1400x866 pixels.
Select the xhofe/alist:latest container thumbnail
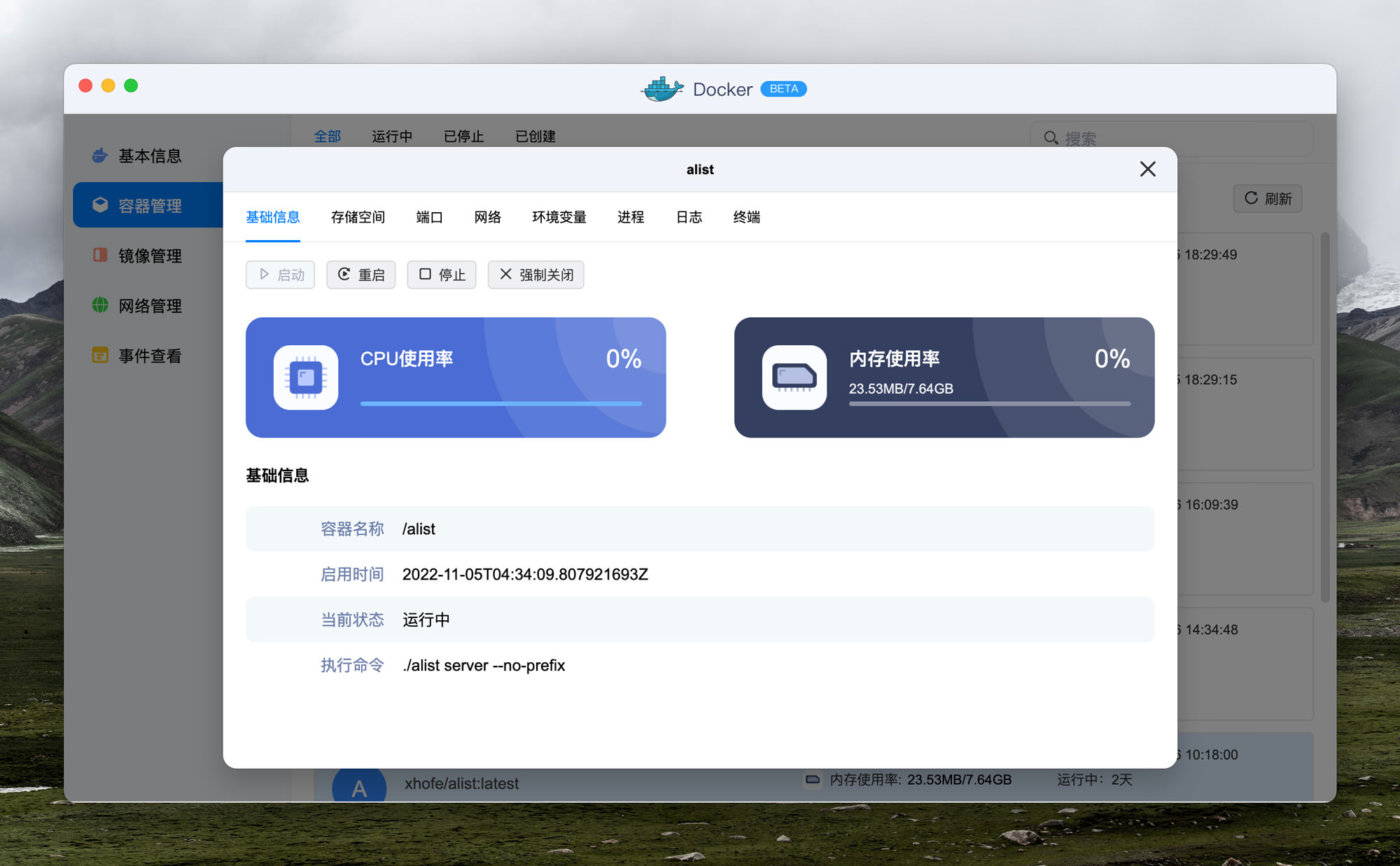(360, 783)
